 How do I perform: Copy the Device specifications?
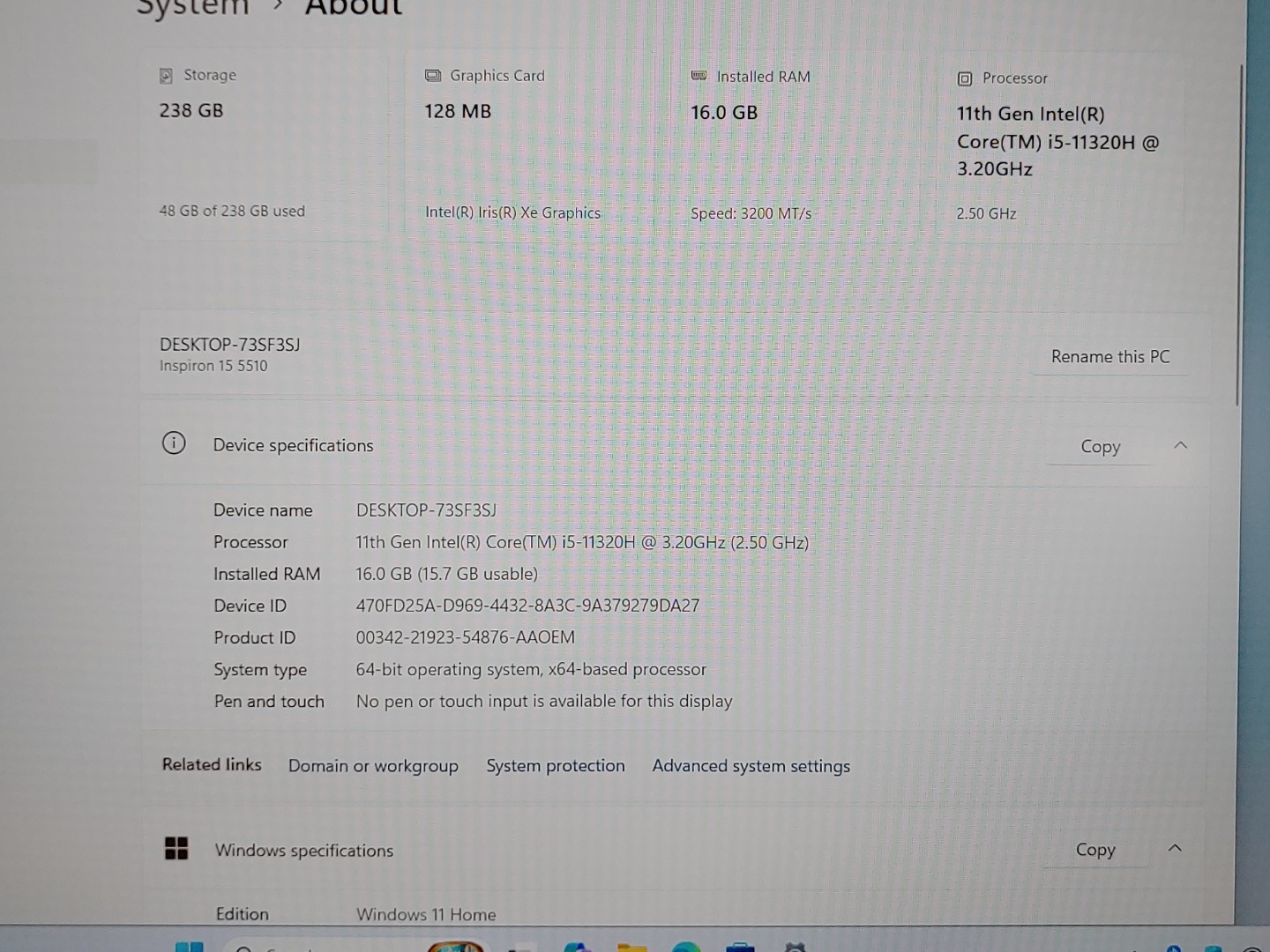click(x=1100, y=447)
